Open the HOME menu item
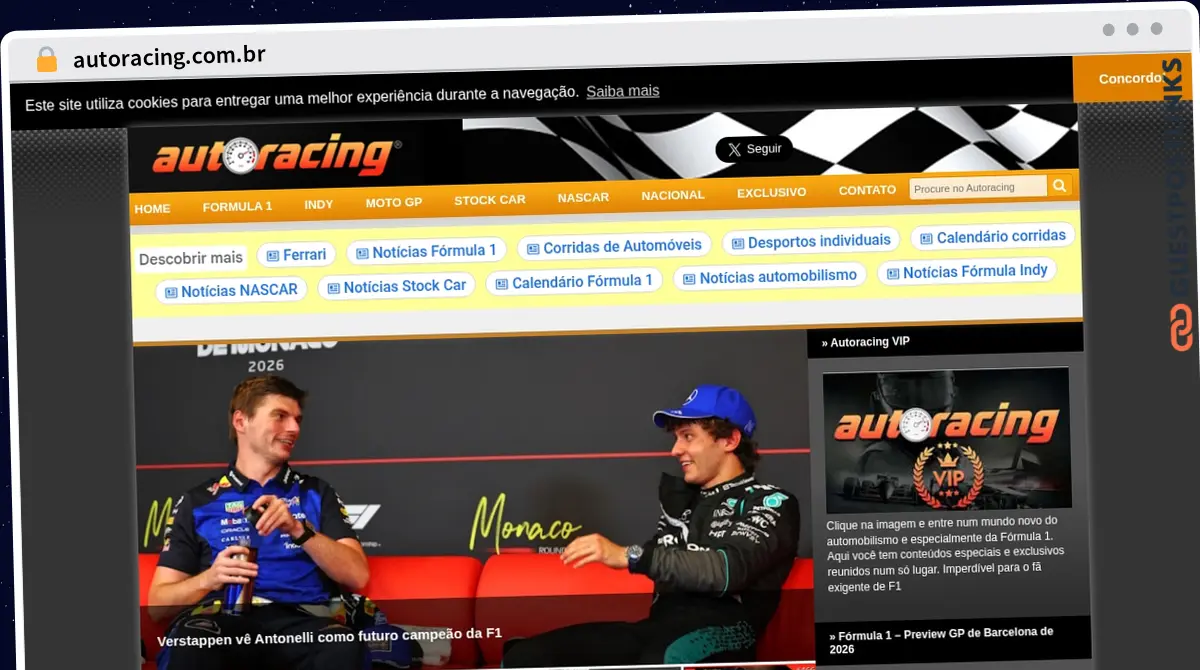1200x670 pixels. click(152, 208)
